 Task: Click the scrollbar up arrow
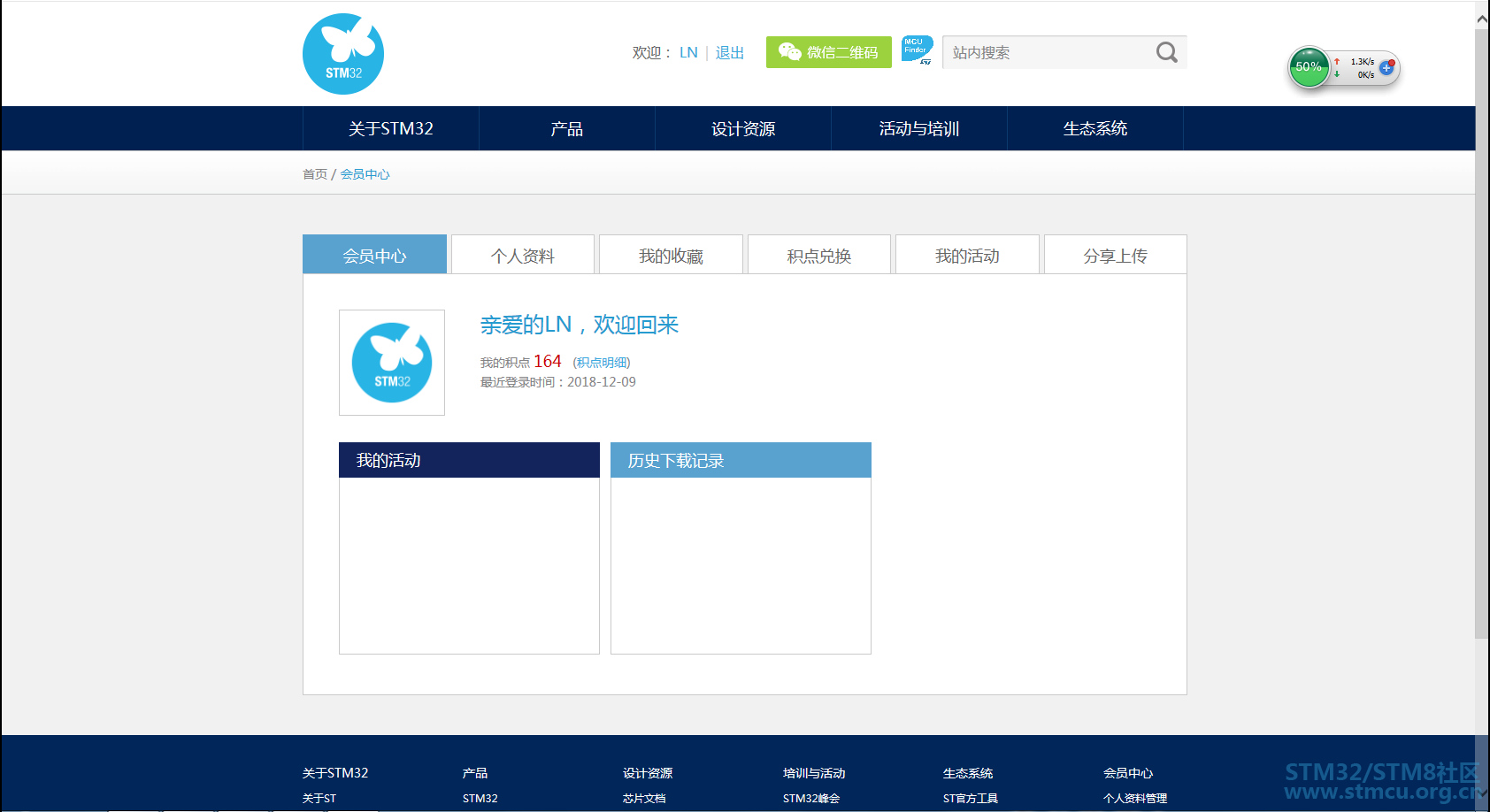[x=1482, y=18]
